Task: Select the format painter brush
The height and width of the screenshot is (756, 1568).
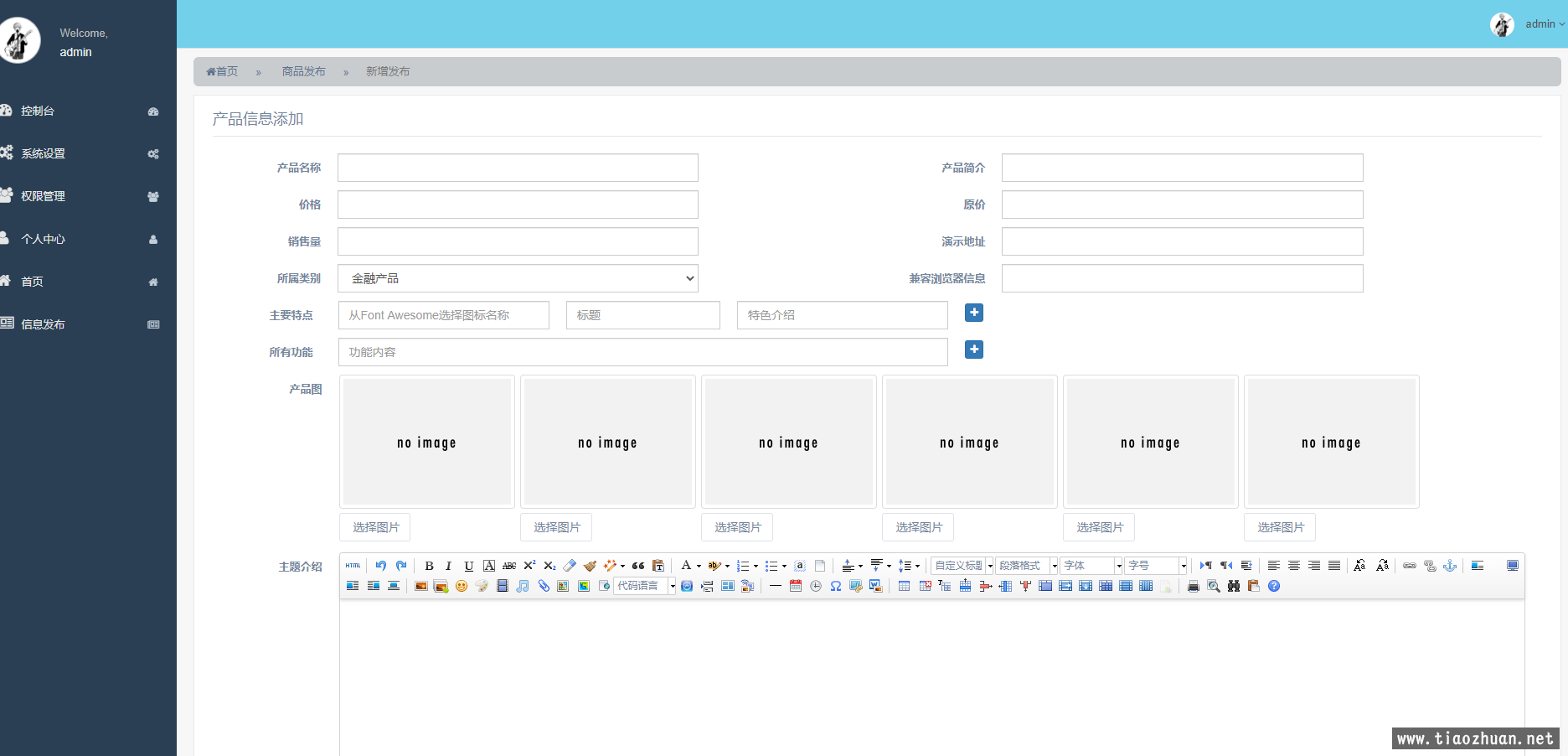Action: (590, 566)
